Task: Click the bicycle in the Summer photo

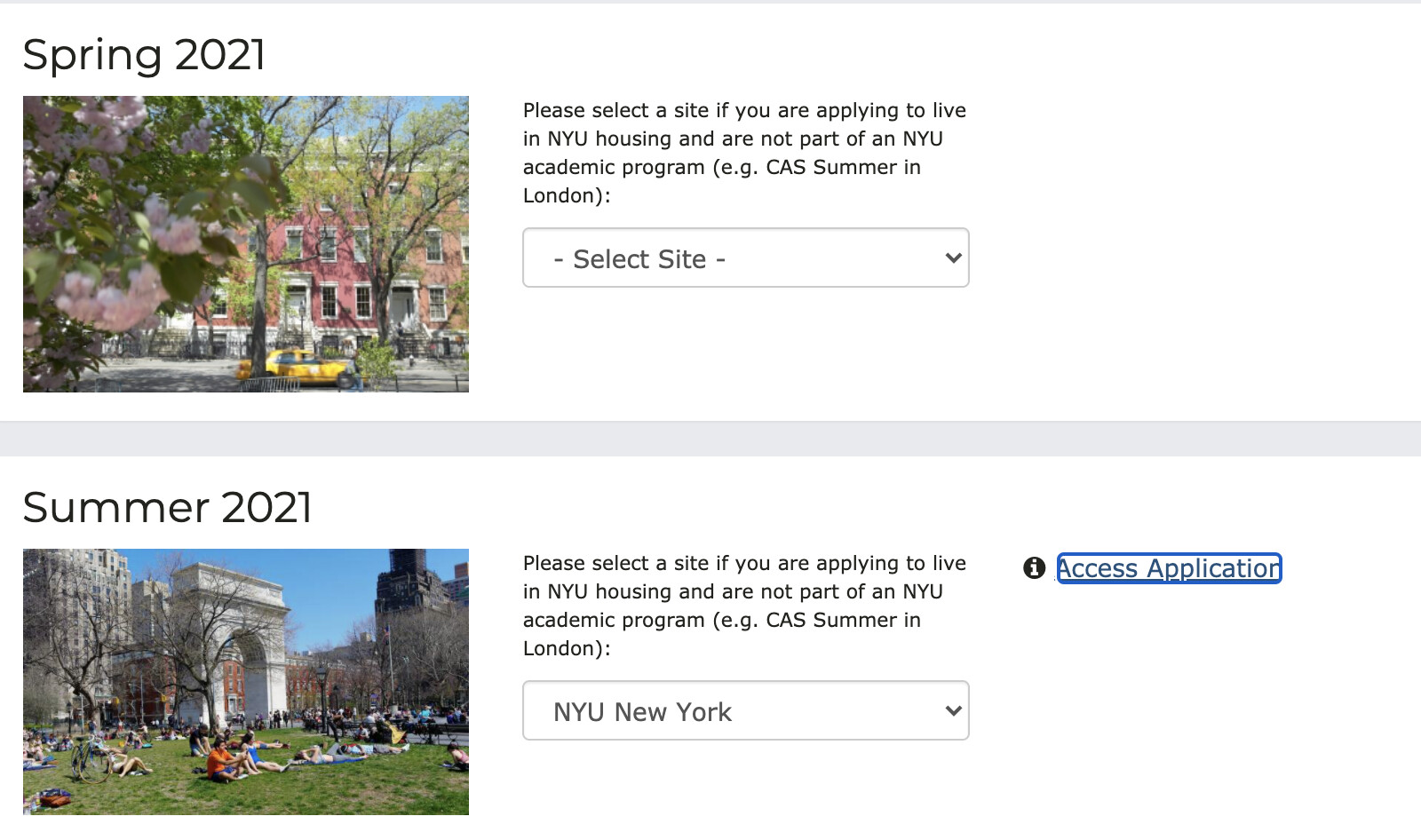Action: (91, 762)
